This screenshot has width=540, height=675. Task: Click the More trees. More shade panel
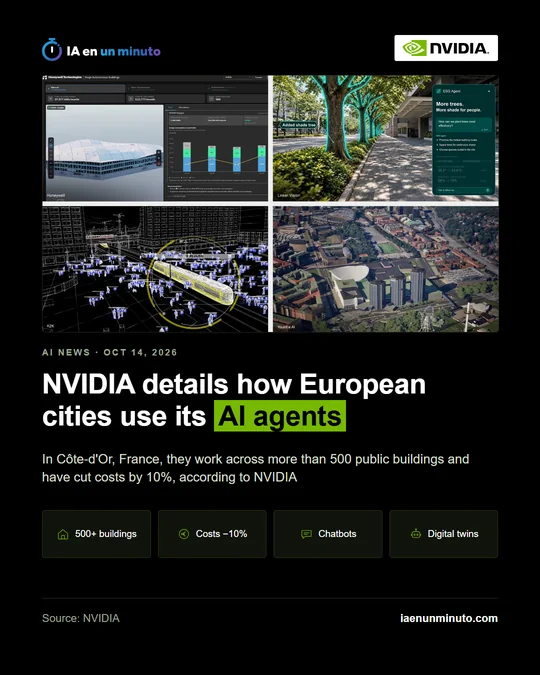(463, 139)
